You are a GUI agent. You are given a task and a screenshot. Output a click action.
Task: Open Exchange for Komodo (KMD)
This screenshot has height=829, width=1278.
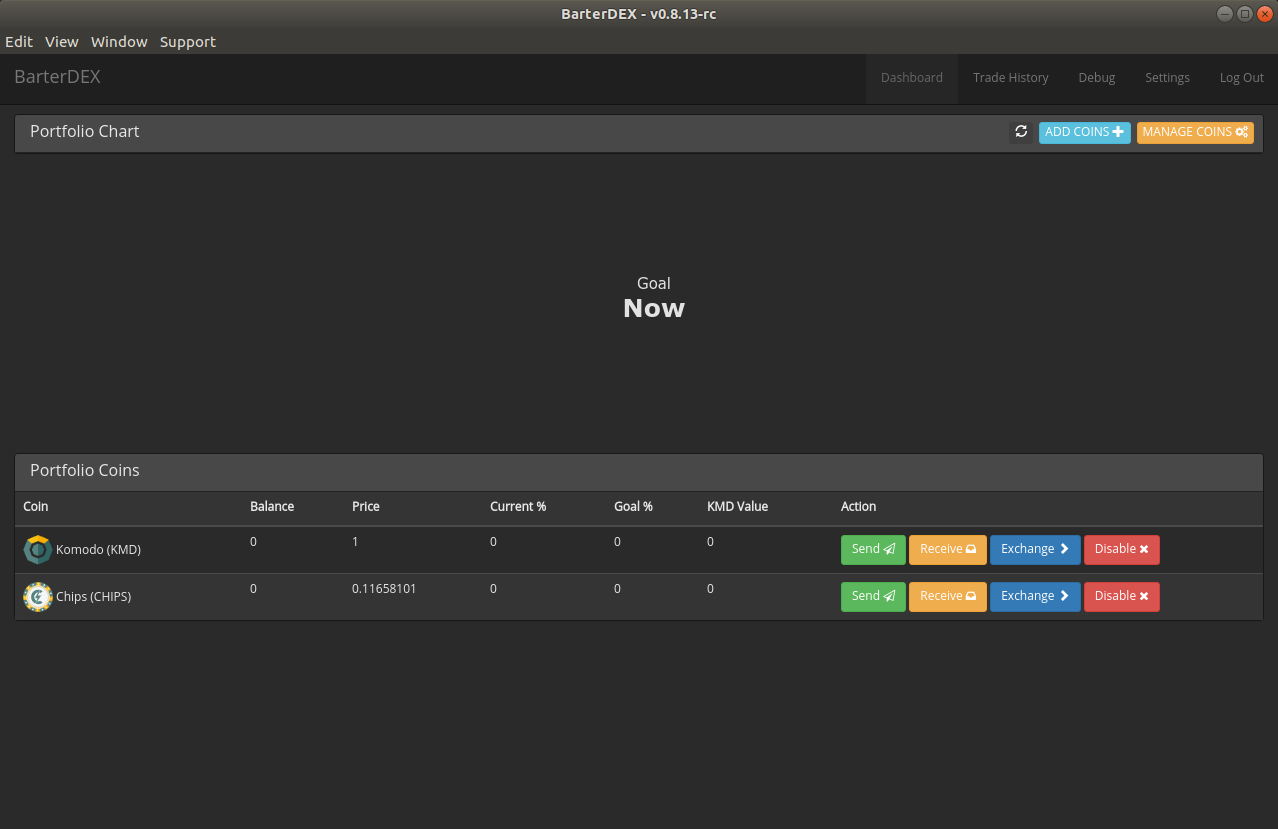coord(1035,549)
